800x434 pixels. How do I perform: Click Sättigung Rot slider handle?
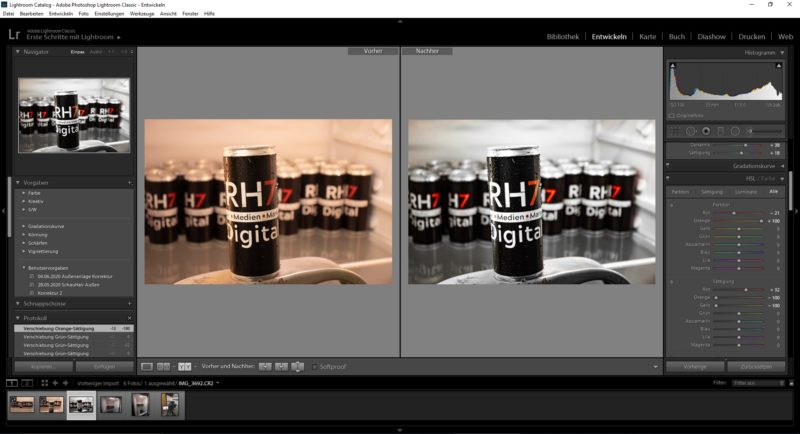tap(746, 290)
